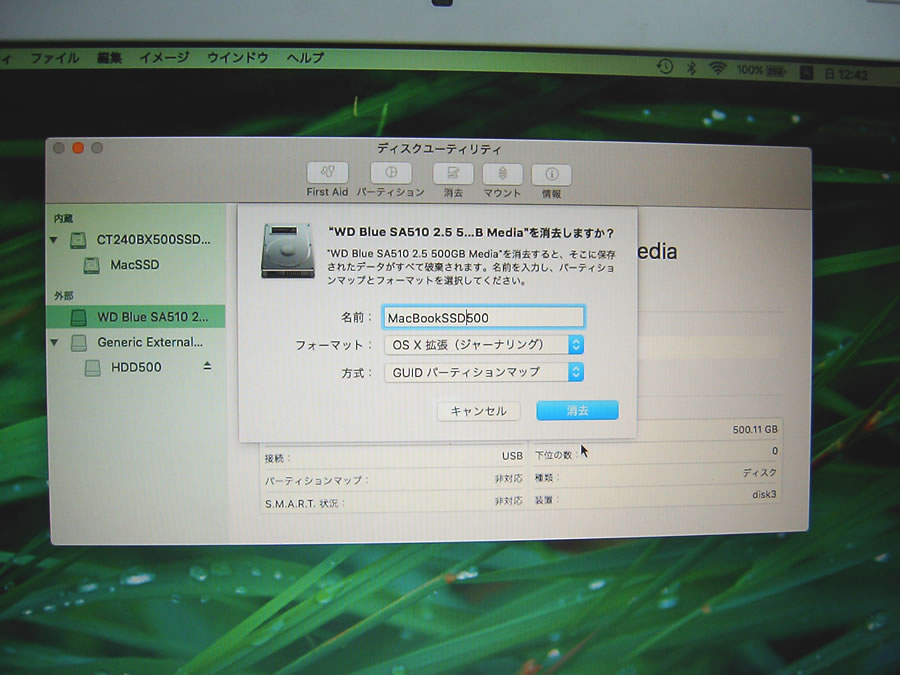Open the 編集 menu
Image resolution: width=900 pixels, height=675 pixels.
109,58
